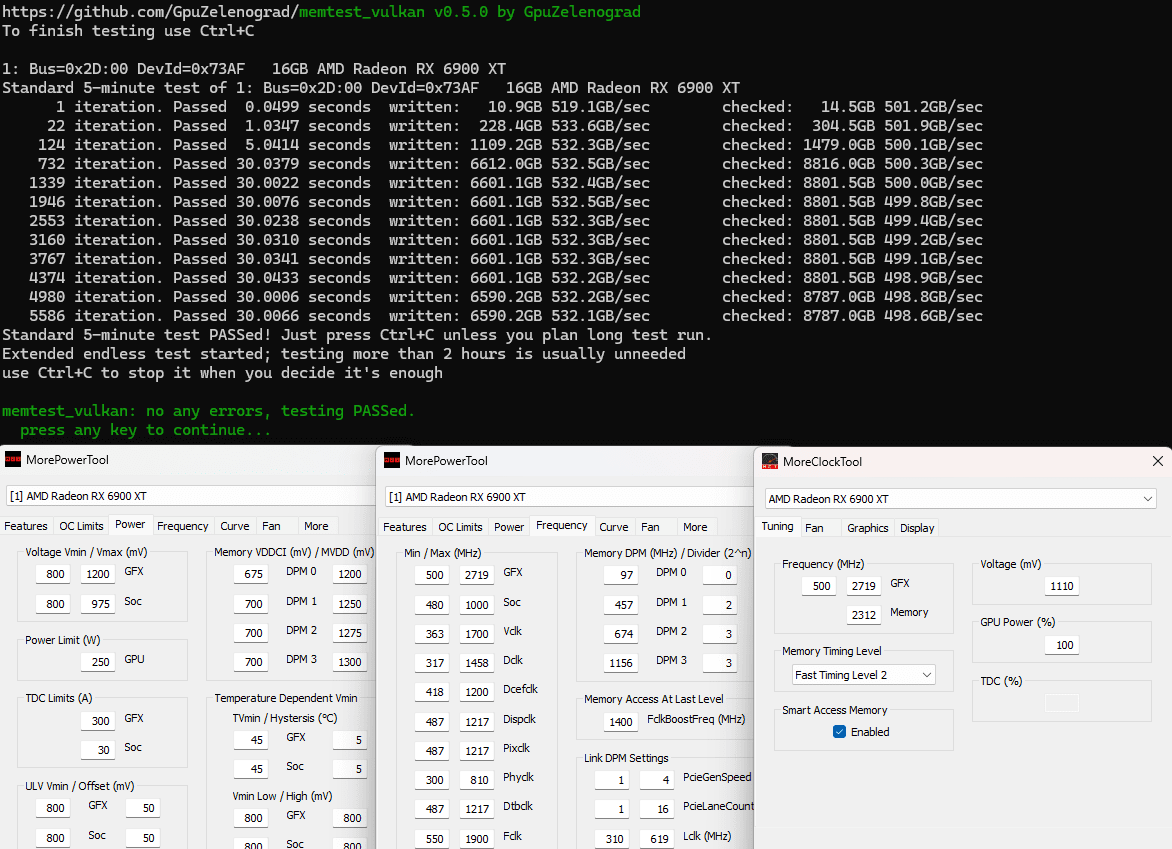The image size is (1172, 849).
Task: Click Memory VDDCI DPM 0 field showing 675
Action: pos(251,574)
